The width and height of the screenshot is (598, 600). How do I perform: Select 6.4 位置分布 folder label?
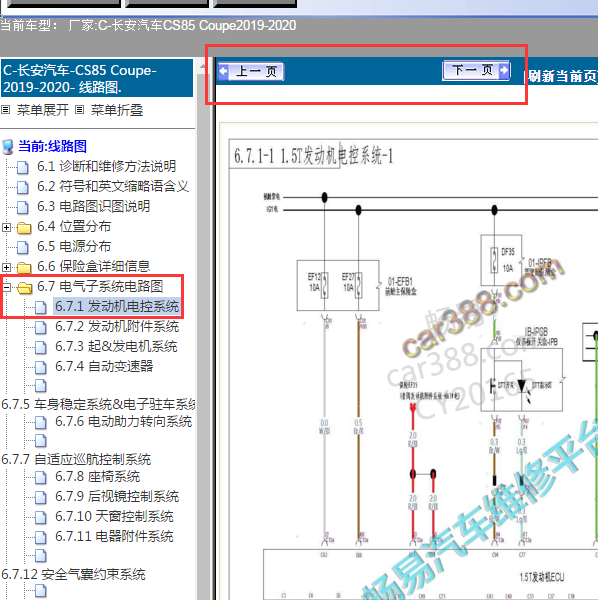[x=74, y=226]
